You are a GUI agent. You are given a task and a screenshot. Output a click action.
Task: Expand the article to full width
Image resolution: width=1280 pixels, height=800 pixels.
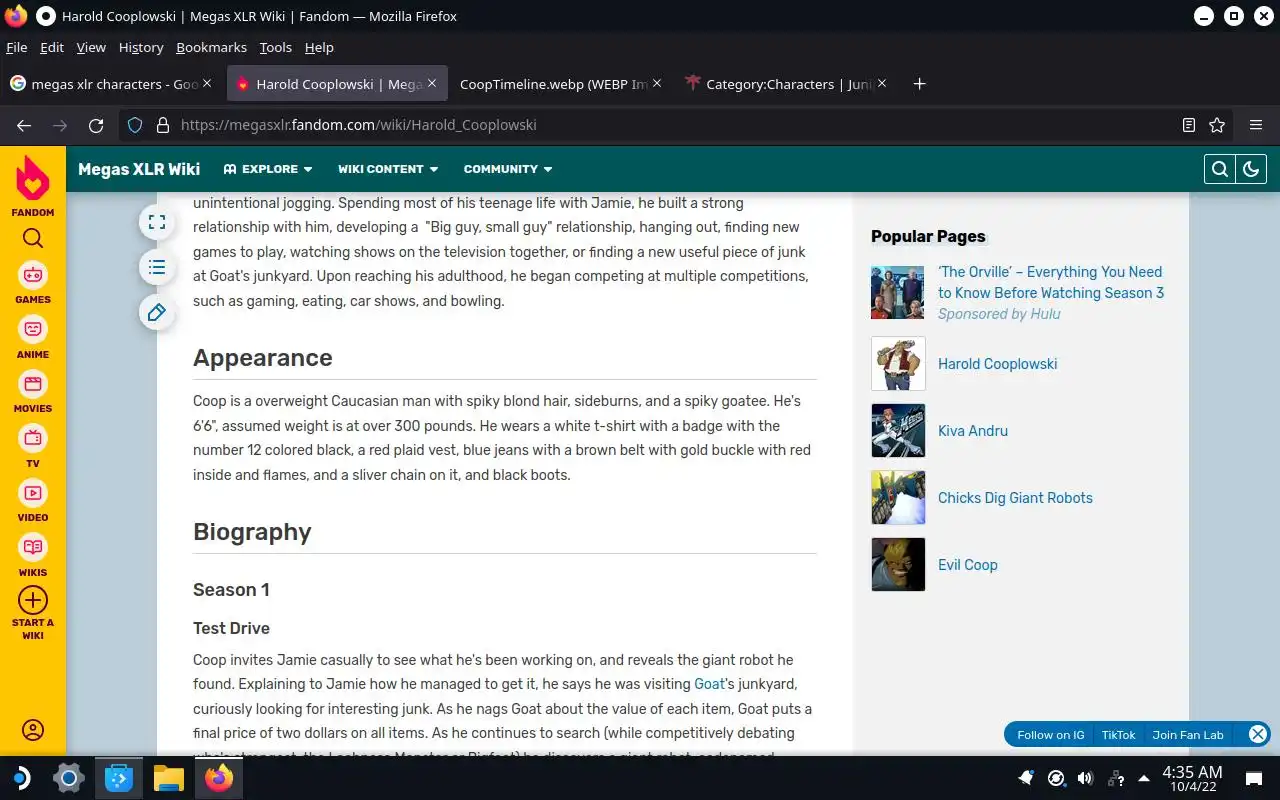pyautogui.click(x=157, y=222)
